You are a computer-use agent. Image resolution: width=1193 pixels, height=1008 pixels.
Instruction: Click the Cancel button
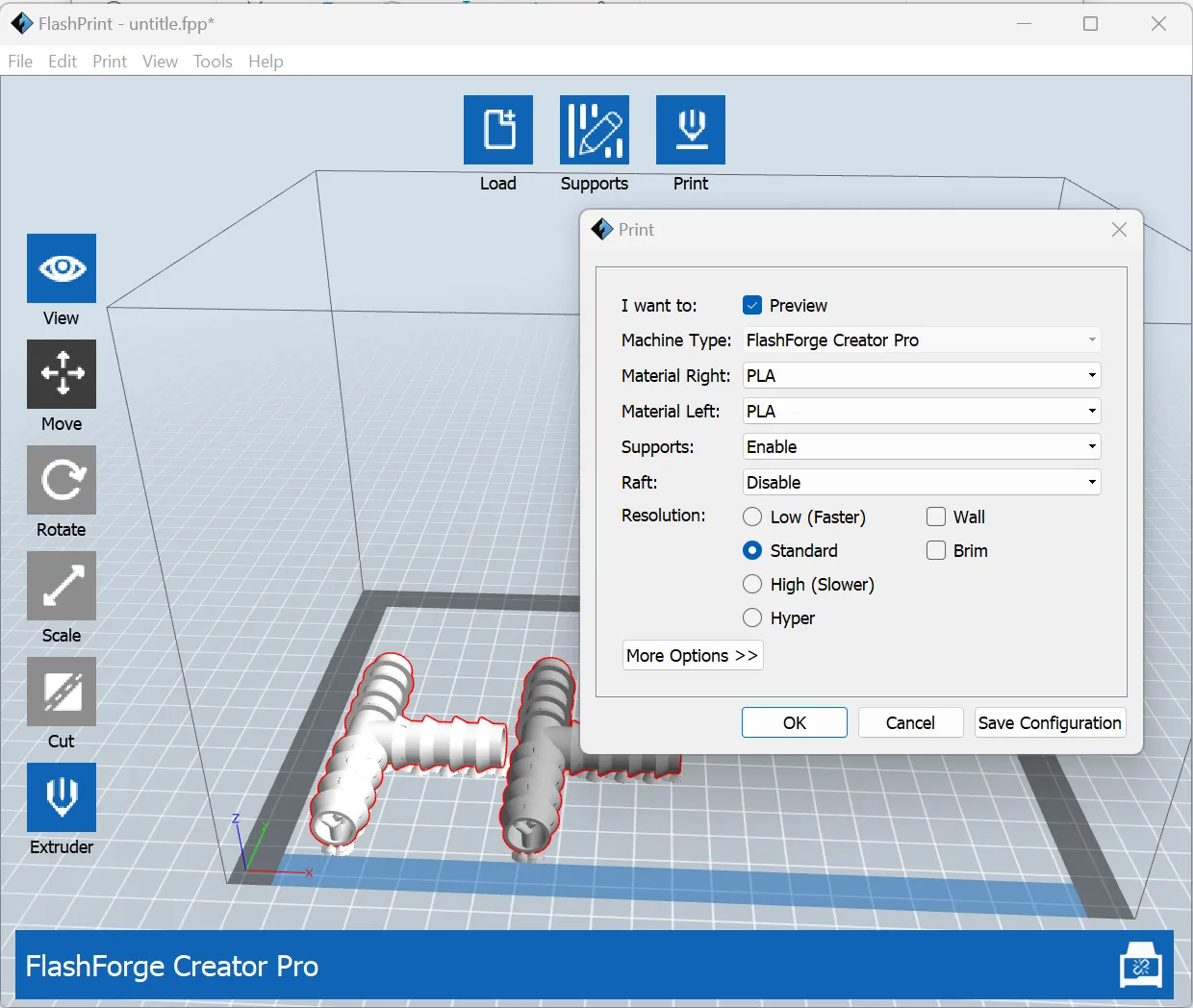(x=910, y=722)
